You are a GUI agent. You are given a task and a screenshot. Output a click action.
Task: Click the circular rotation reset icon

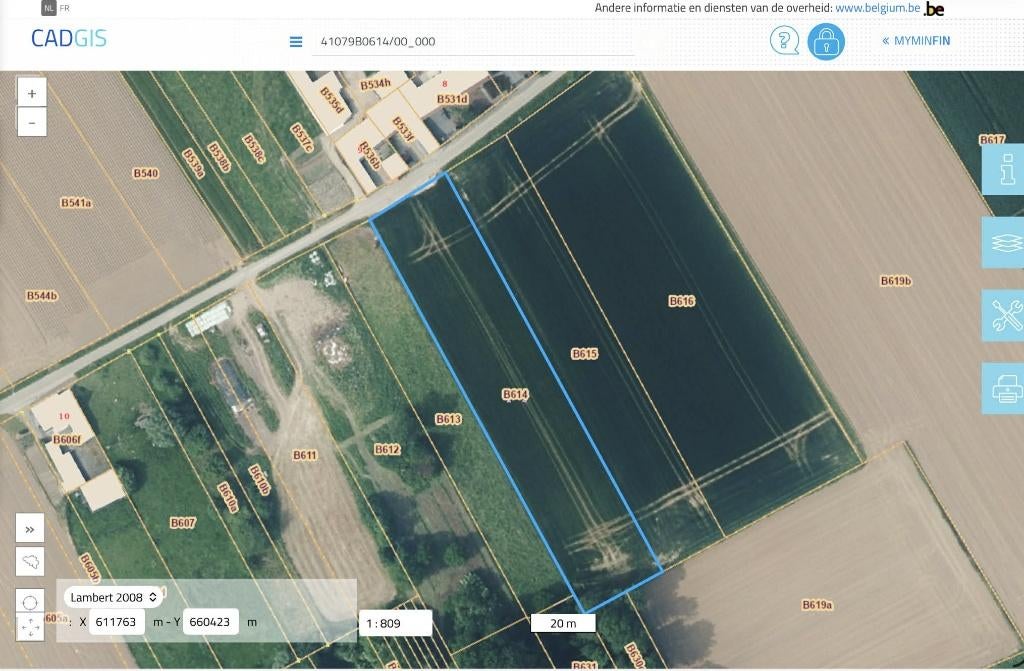(x=31, y=603)
